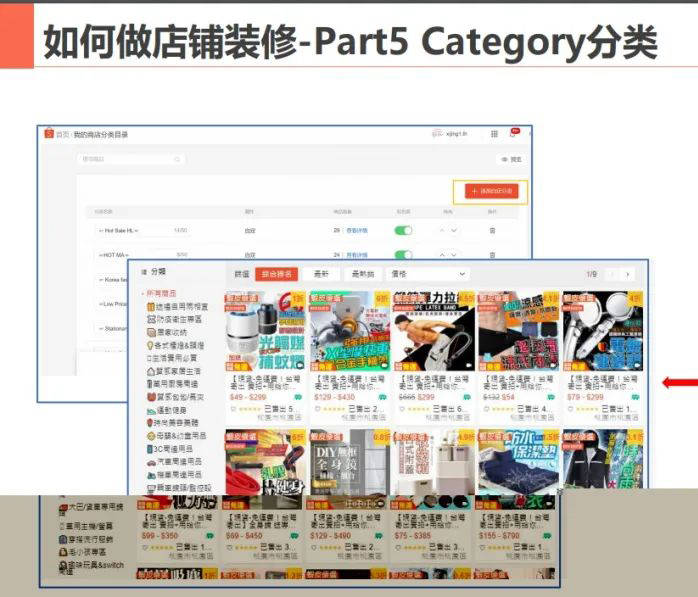Open the mosquito trap product thumbnail
Screen dimensions: 698x597
point(265,331)
